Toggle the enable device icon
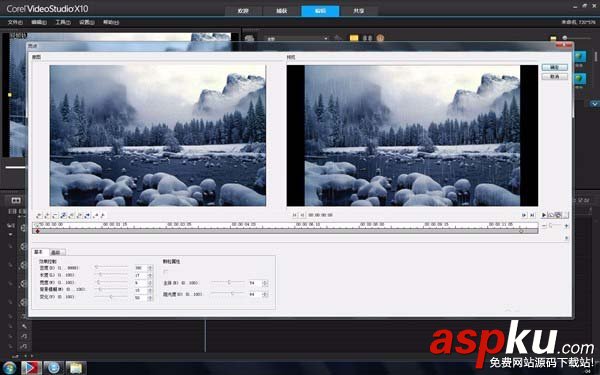The width and height of the screenshot is (600, 375). (x=558, y=215)
